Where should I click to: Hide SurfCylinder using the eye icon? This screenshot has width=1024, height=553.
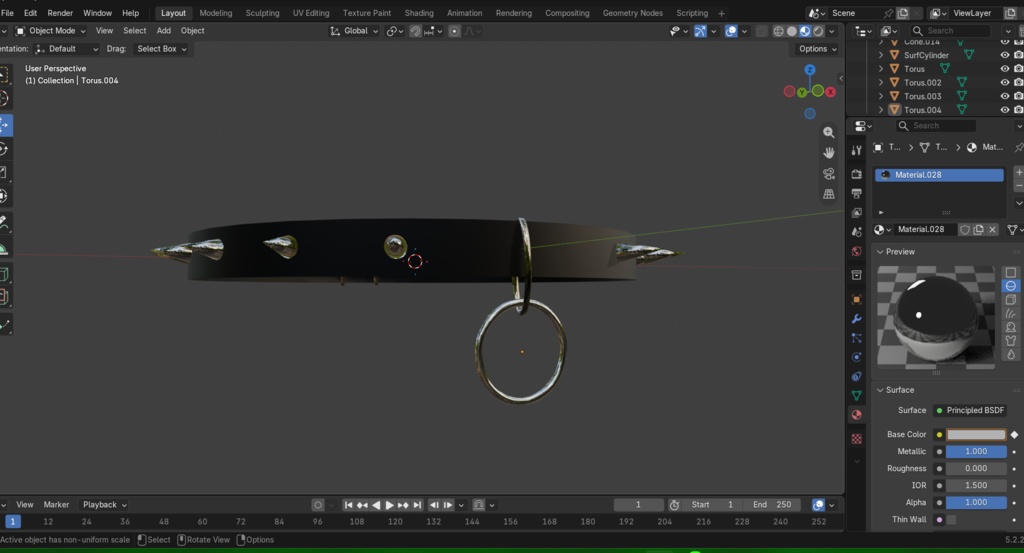pyautogui.click(x=1005, y=55)
